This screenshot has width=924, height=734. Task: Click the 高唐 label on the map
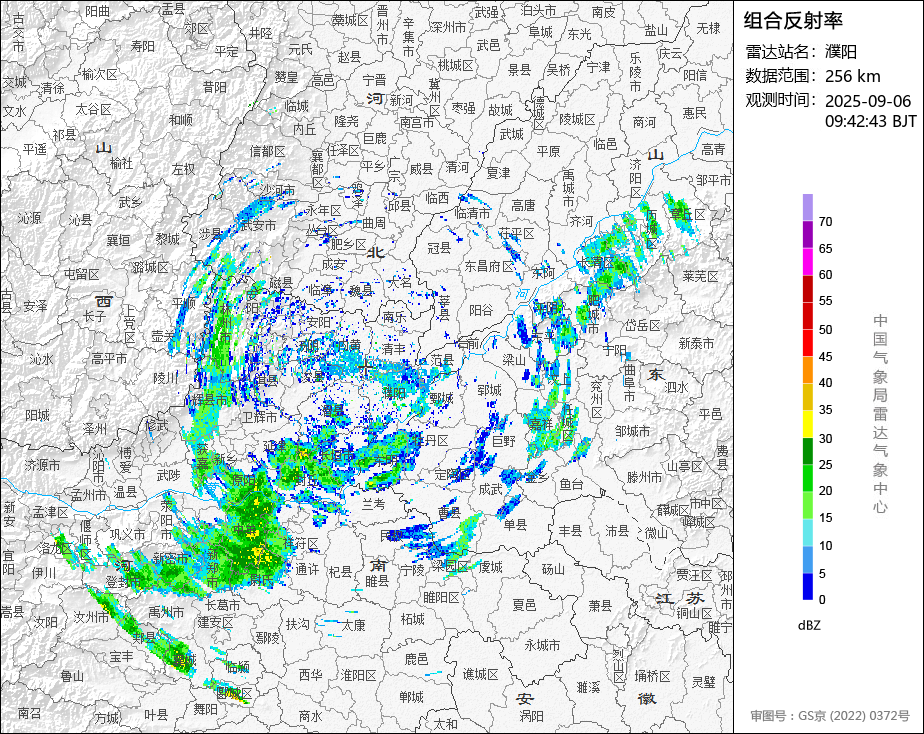pos(523,205)
